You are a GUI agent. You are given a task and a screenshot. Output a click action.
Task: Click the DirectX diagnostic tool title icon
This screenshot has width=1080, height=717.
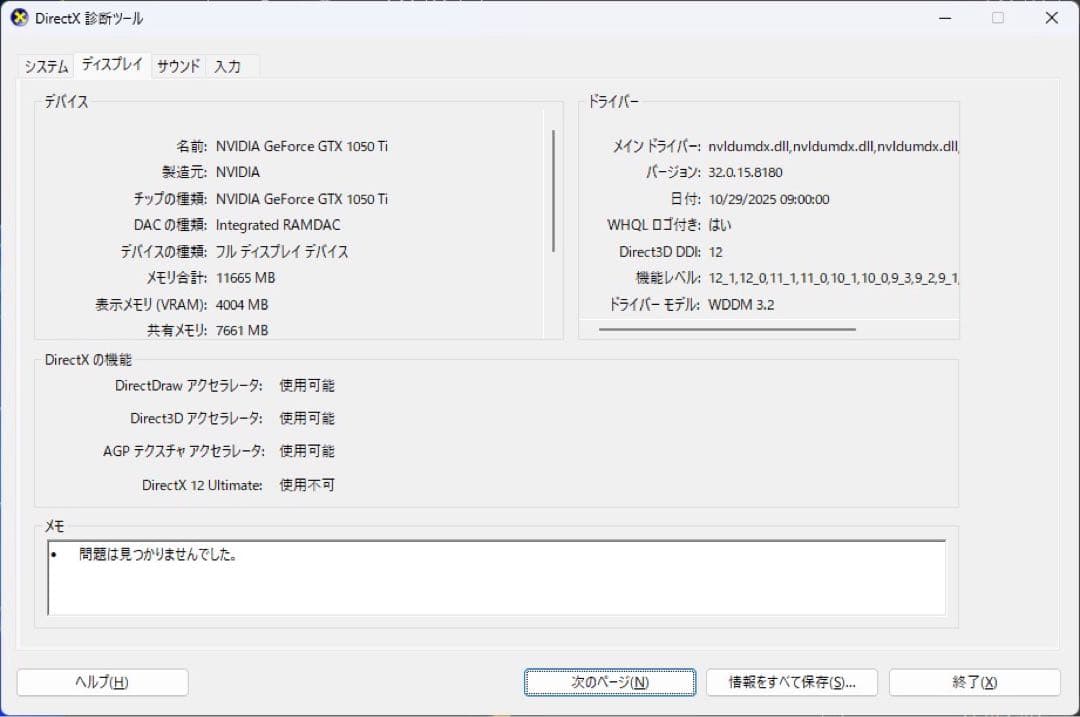point(19,18)
